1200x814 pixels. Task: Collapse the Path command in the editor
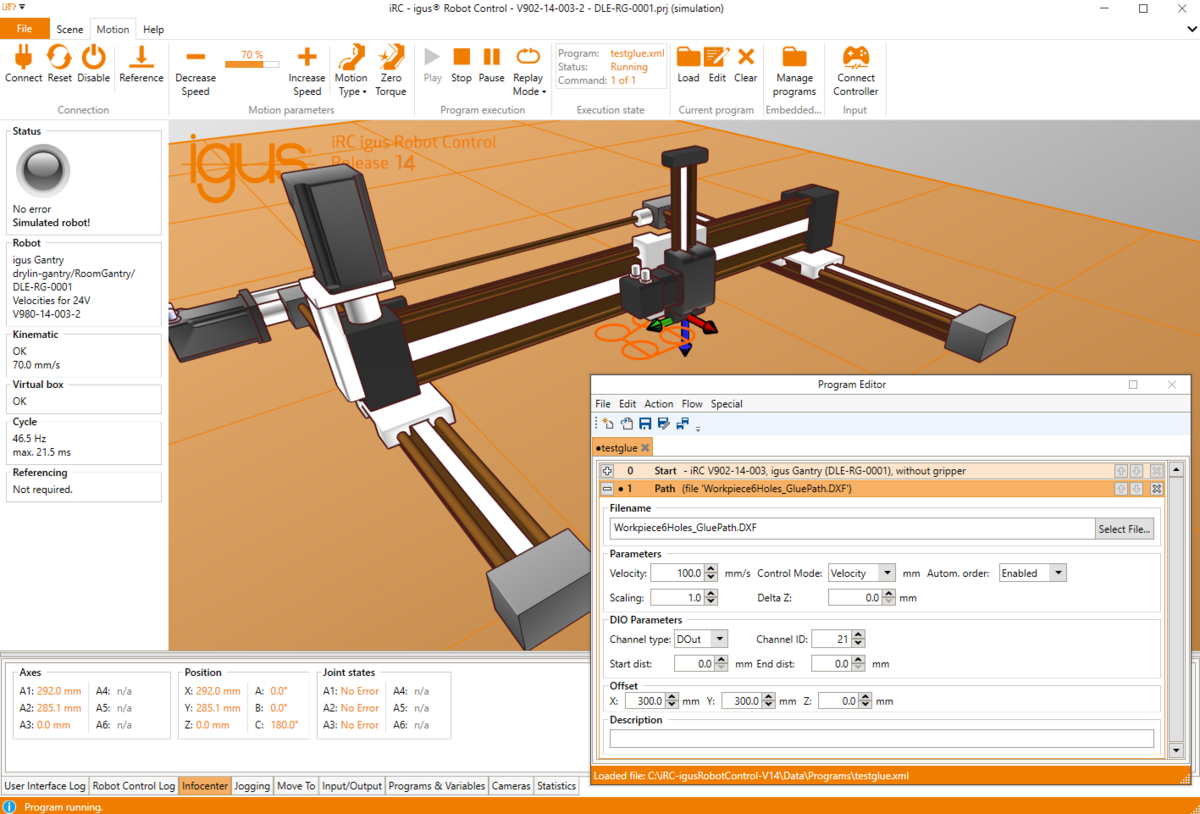click(x=607, y=488)
